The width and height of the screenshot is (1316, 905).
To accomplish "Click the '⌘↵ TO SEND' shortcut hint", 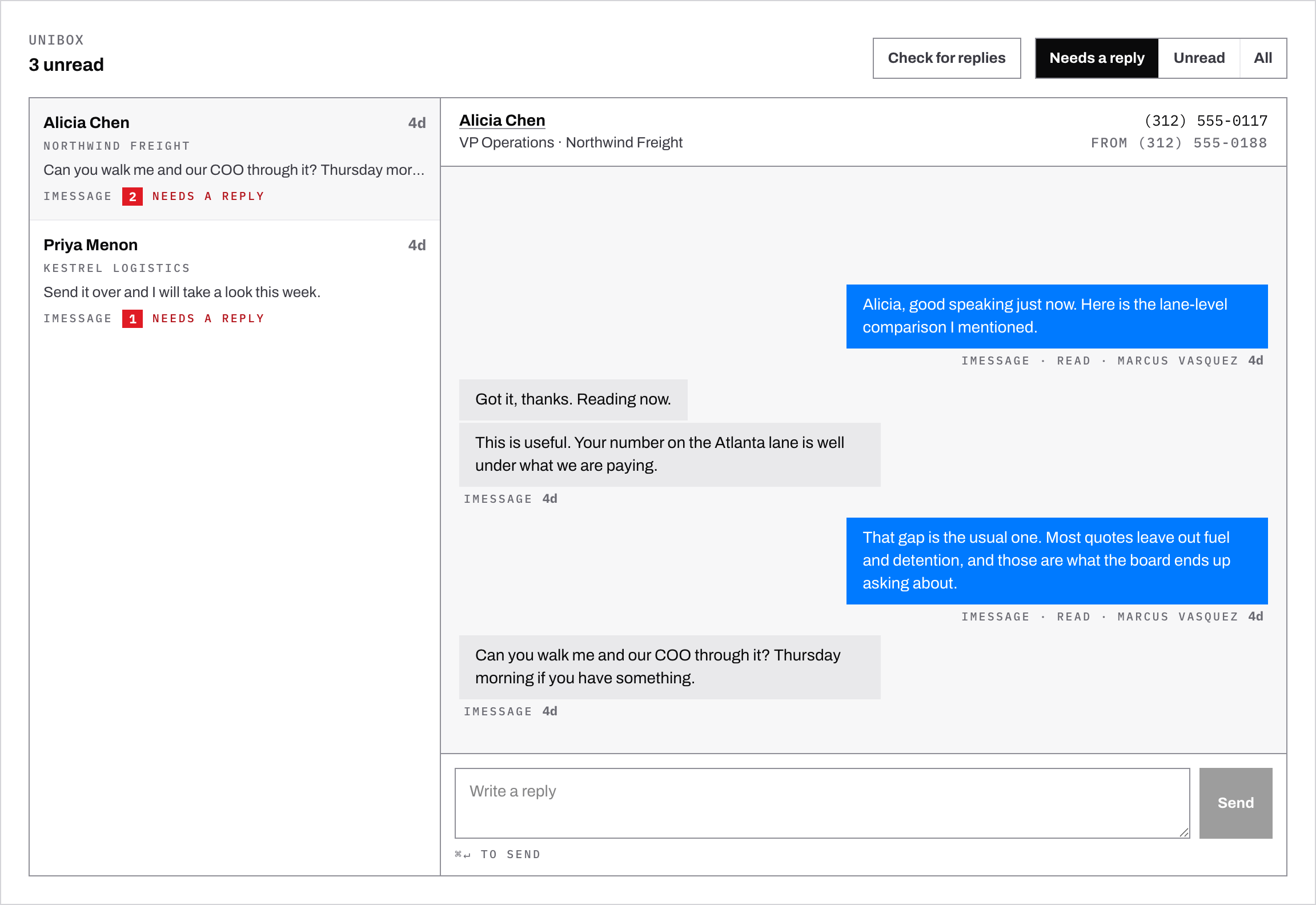I will click(x=497, y=855).
